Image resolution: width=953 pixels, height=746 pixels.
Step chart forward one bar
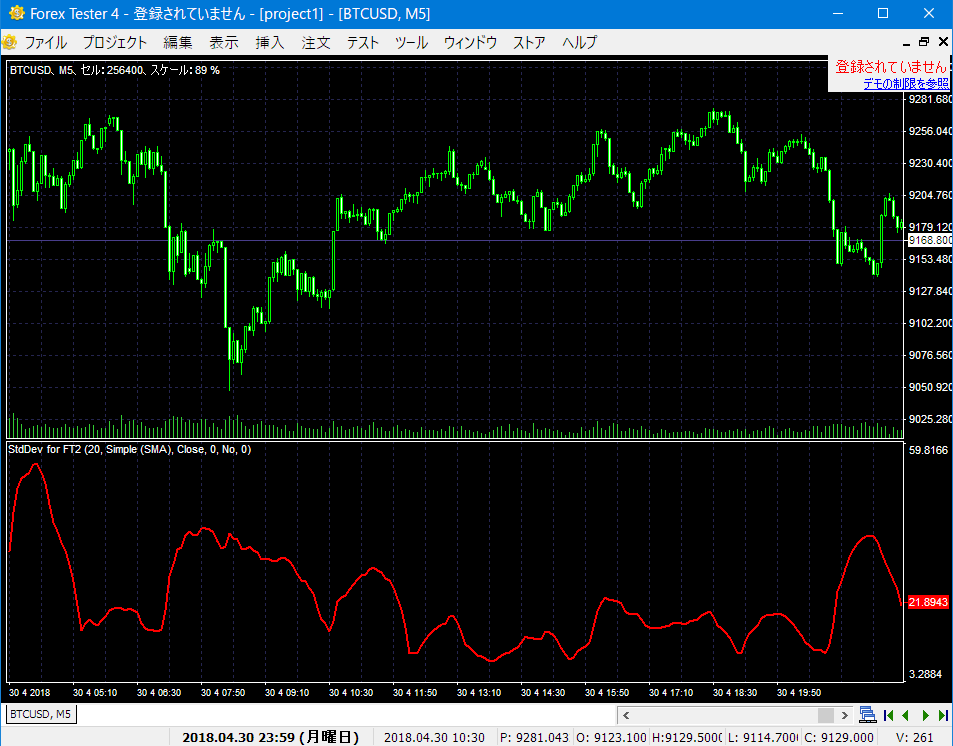click(x=925, y=715)
